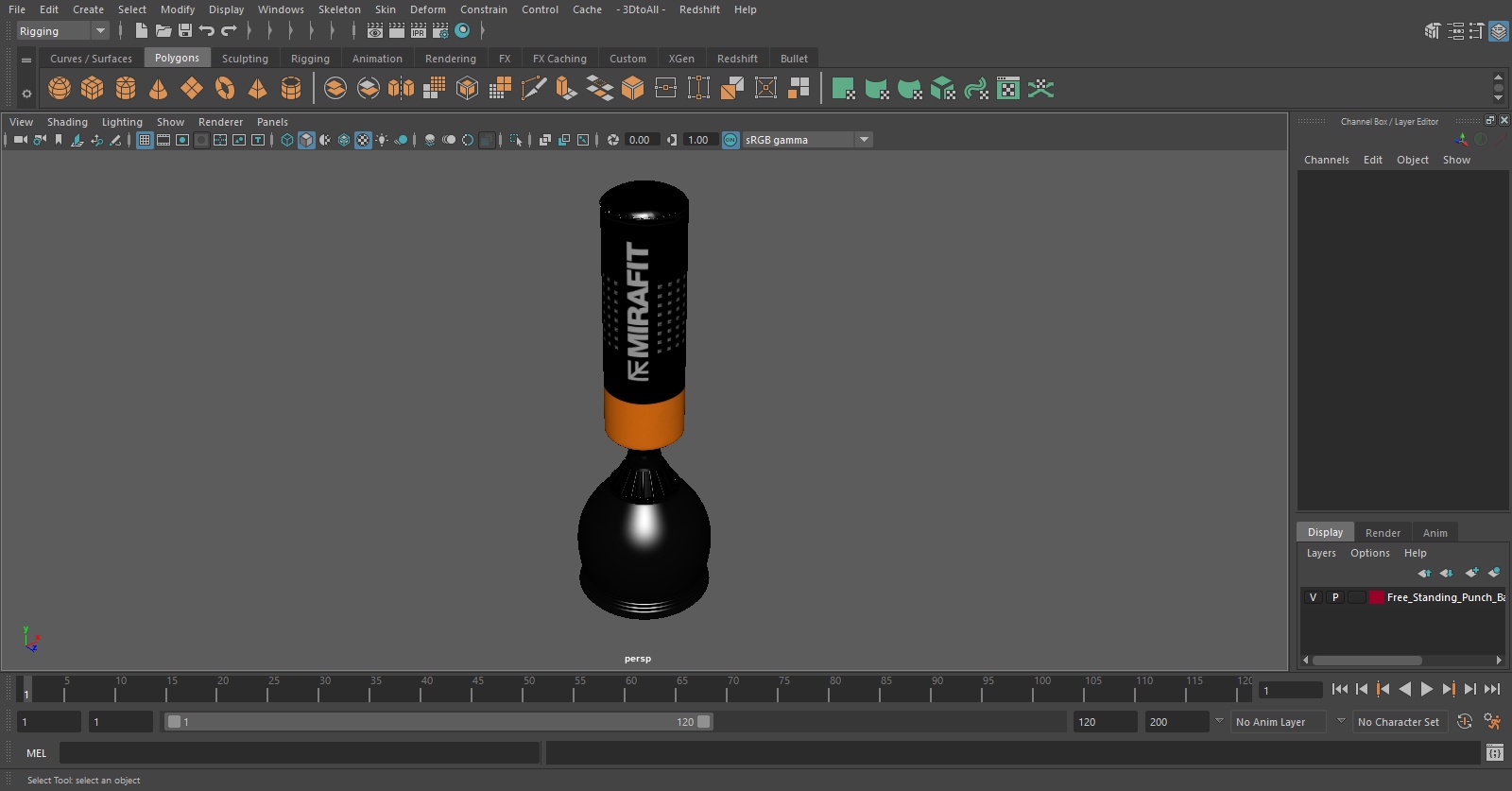
Task: Open the Deform menu
Action: point(427,9)
